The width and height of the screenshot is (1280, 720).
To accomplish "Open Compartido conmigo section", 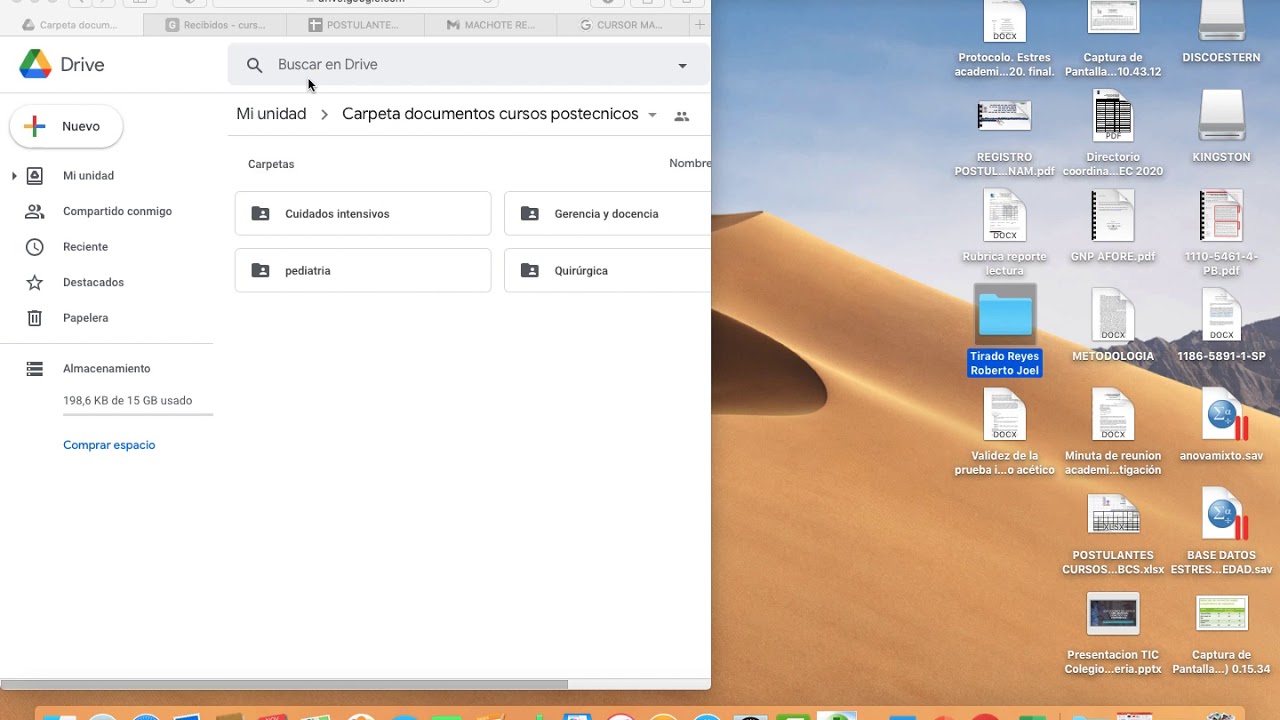I will (x=117, y=212).
